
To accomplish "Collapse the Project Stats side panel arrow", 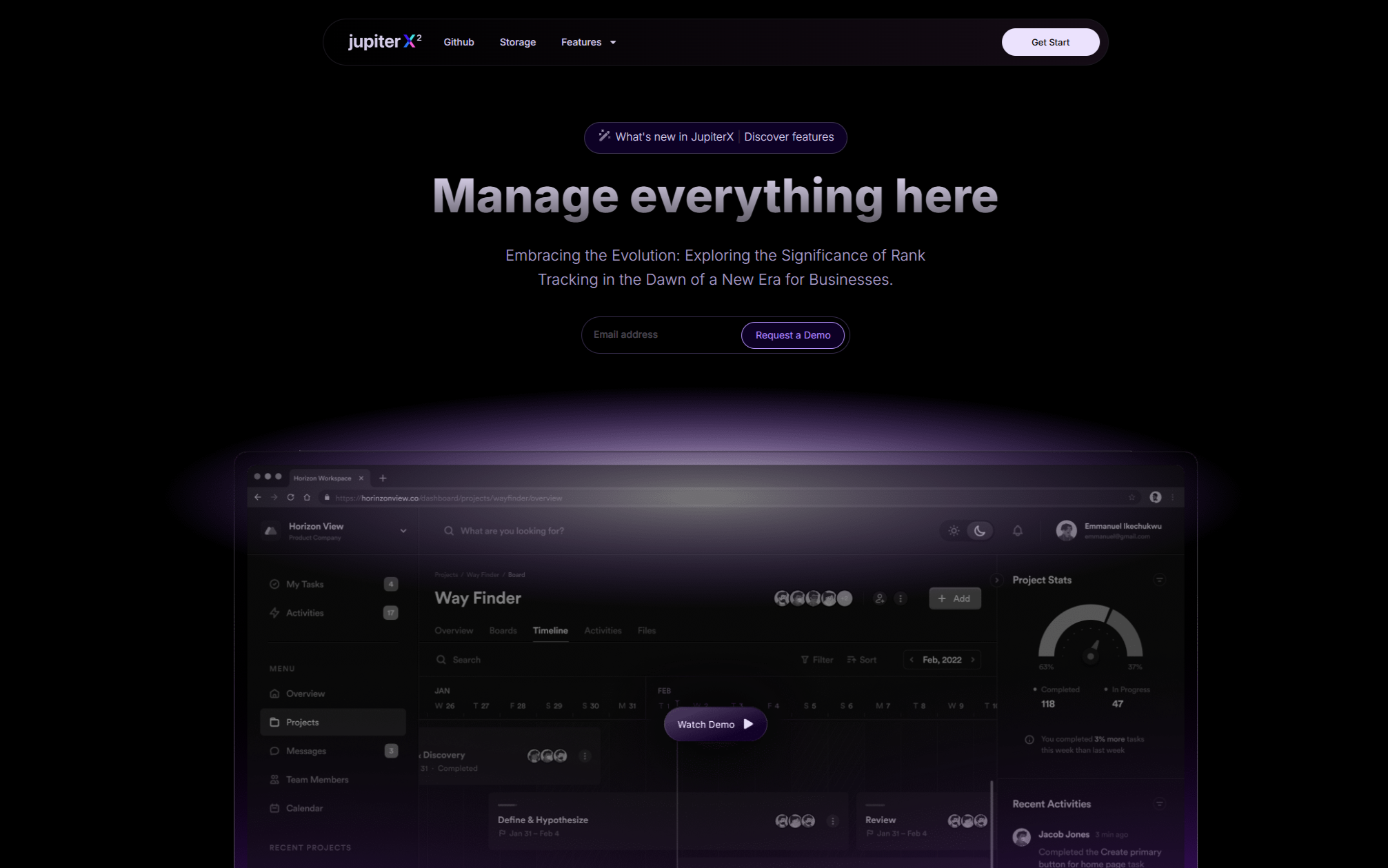I will tap(996, 581).
